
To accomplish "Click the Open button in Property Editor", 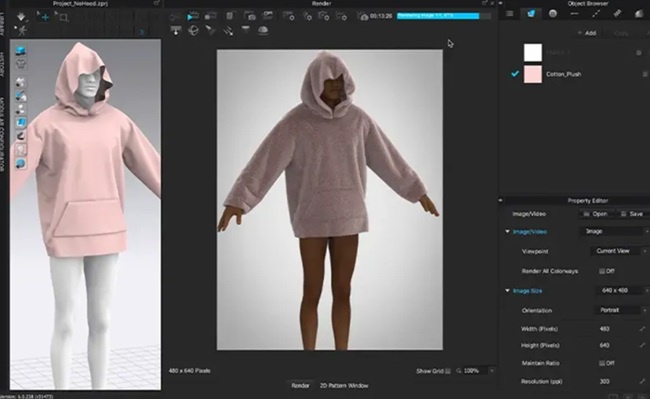I will click(x=596, y=214).
